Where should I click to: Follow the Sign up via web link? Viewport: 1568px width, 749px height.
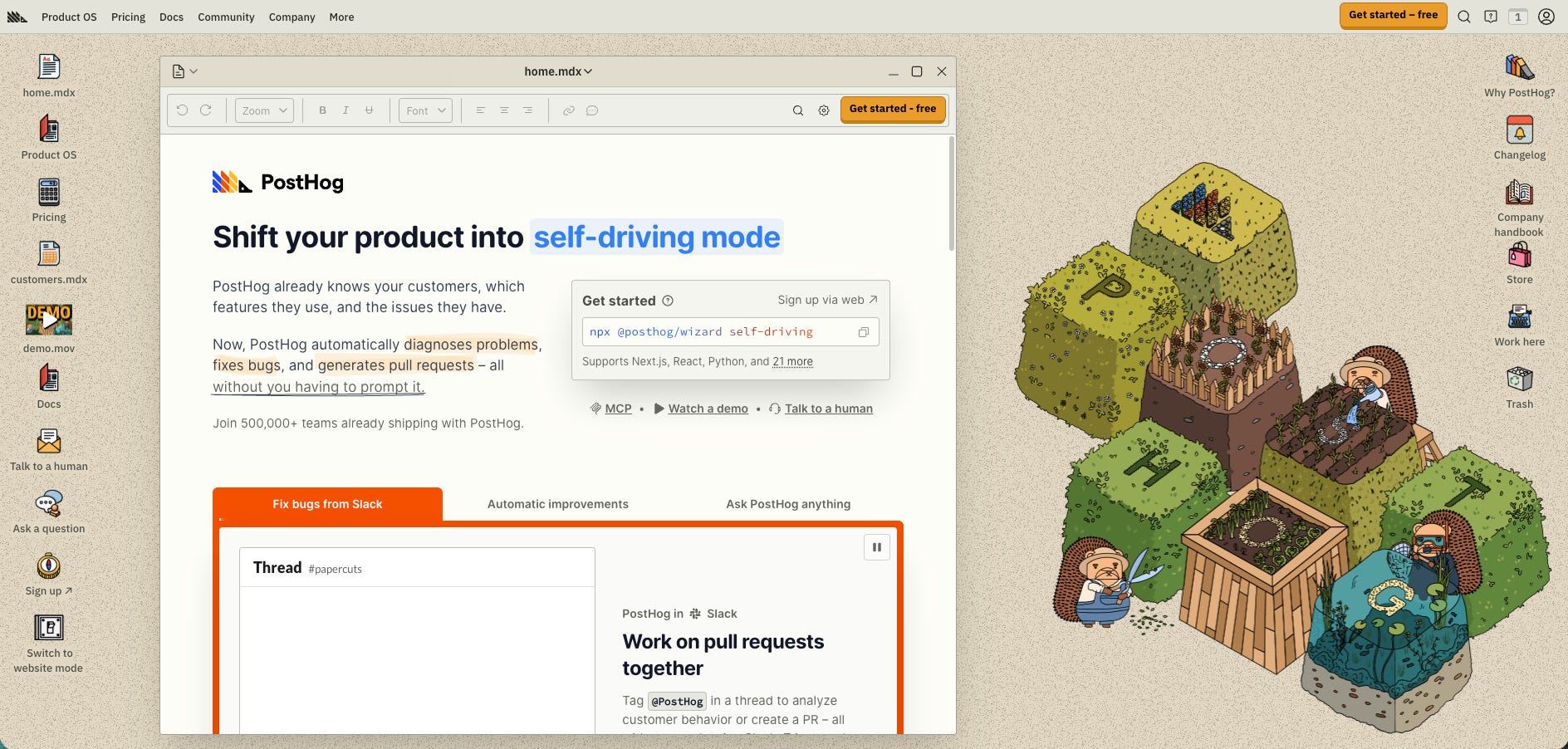tap(828, 300)
